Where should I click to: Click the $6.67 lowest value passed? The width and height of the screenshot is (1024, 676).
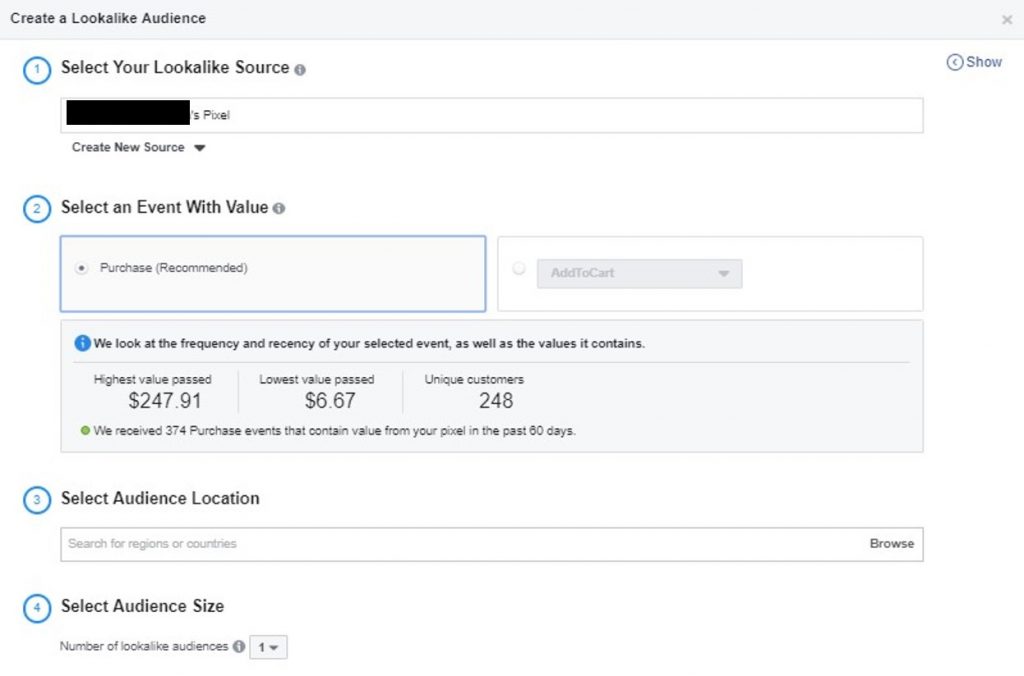[330, 400]
